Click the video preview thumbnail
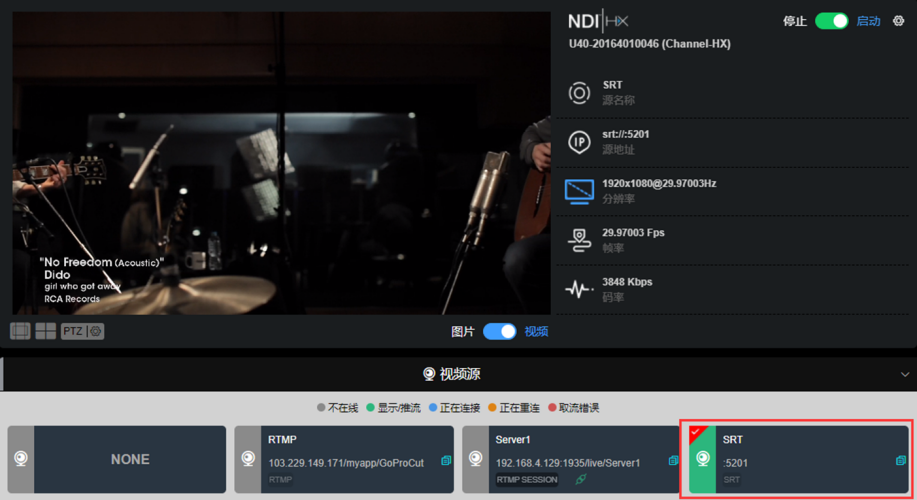 (x=281, y=163)
